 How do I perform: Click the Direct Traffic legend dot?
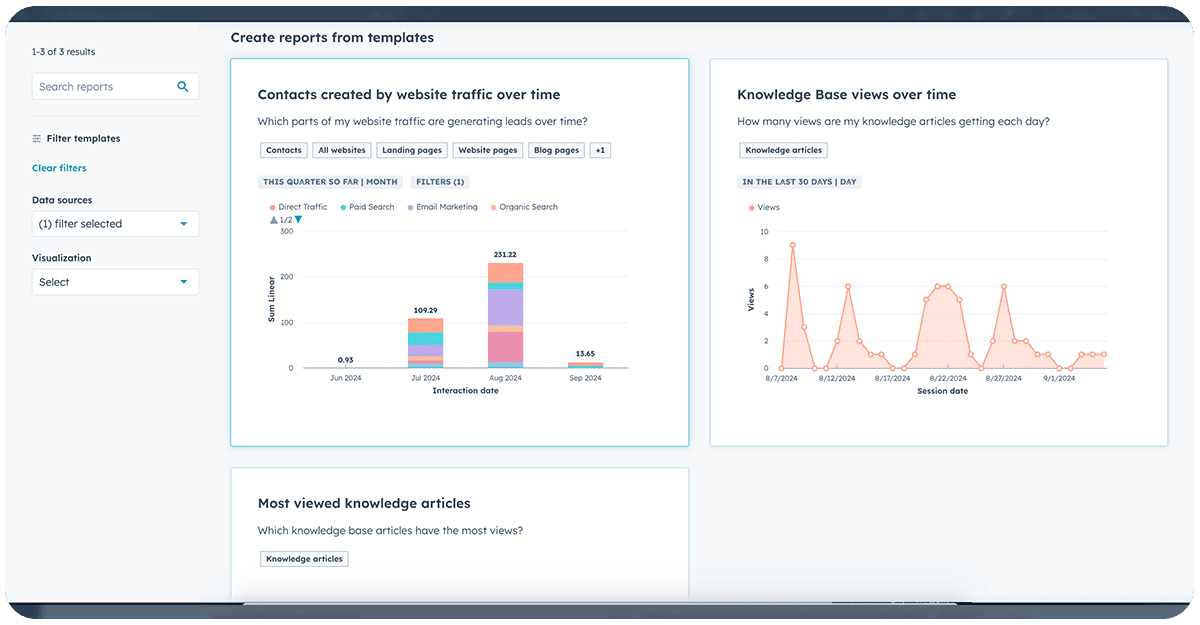click(272, 207)
